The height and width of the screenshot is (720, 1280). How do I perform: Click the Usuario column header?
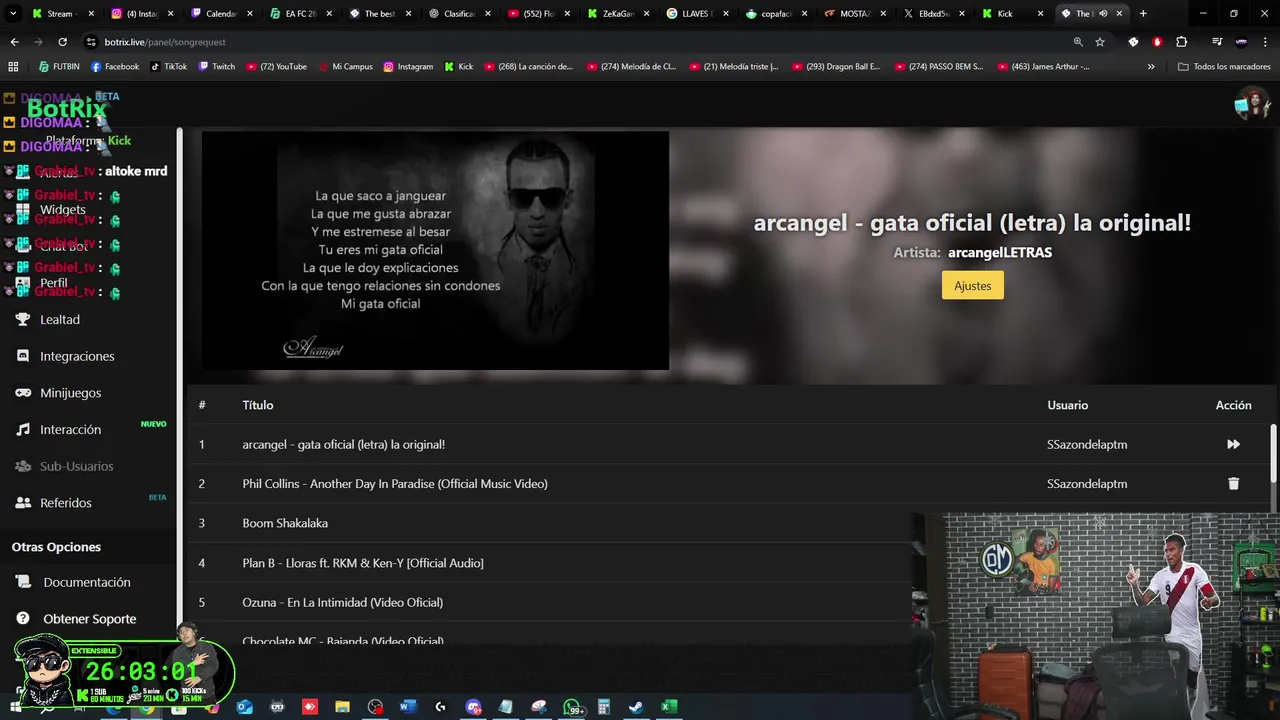[1067, 405]
